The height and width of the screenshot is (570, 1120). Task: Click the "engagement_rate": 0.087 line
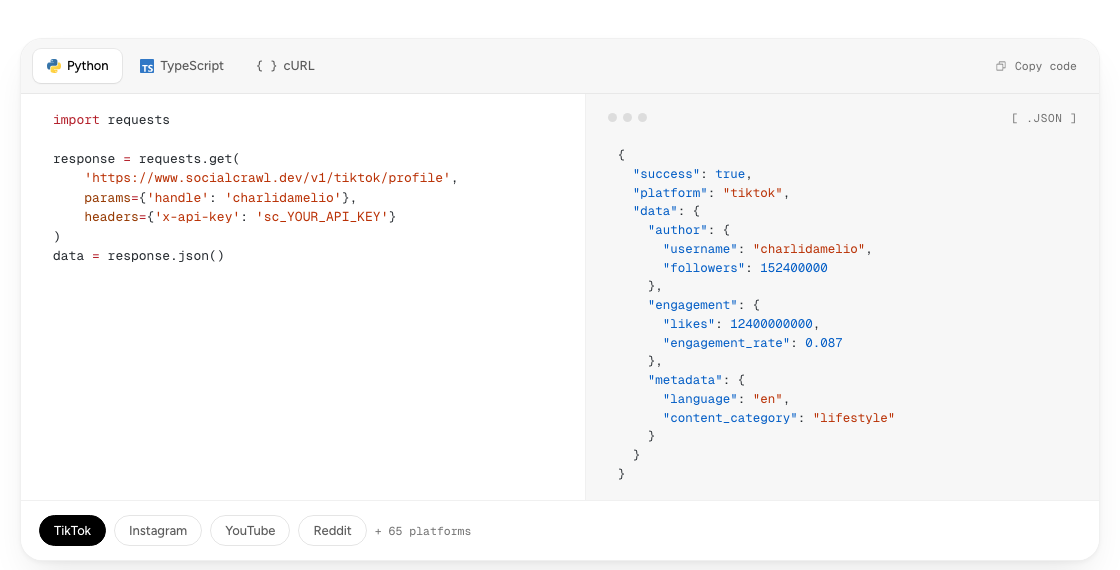click(x=752, y=343)
